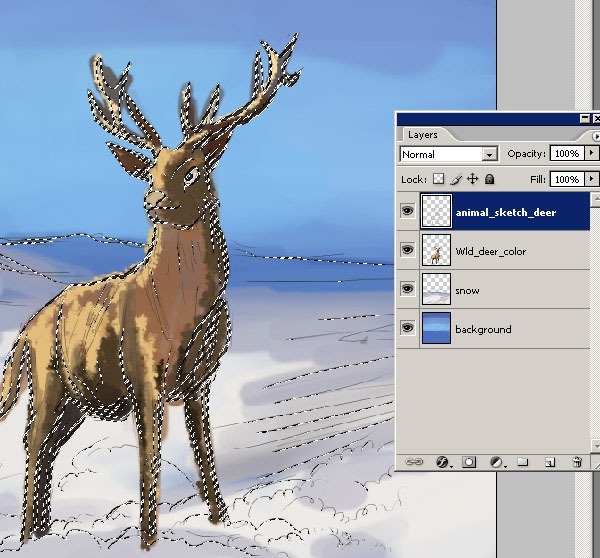The image size is (600, 558).
Task: Open the Opacity slider arrow
Action: 592,153
